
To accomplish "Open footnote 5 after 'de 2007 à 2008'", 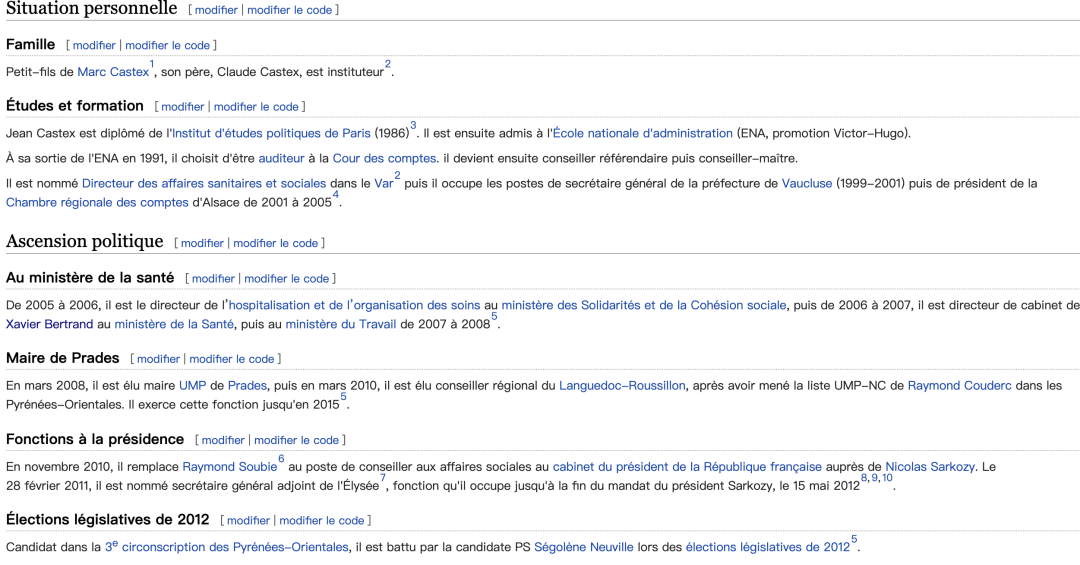I will tap(494, 317).
